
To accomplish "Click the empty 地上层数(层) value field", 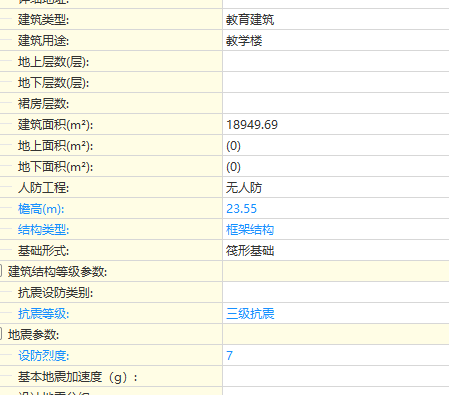I will (336, 61).
